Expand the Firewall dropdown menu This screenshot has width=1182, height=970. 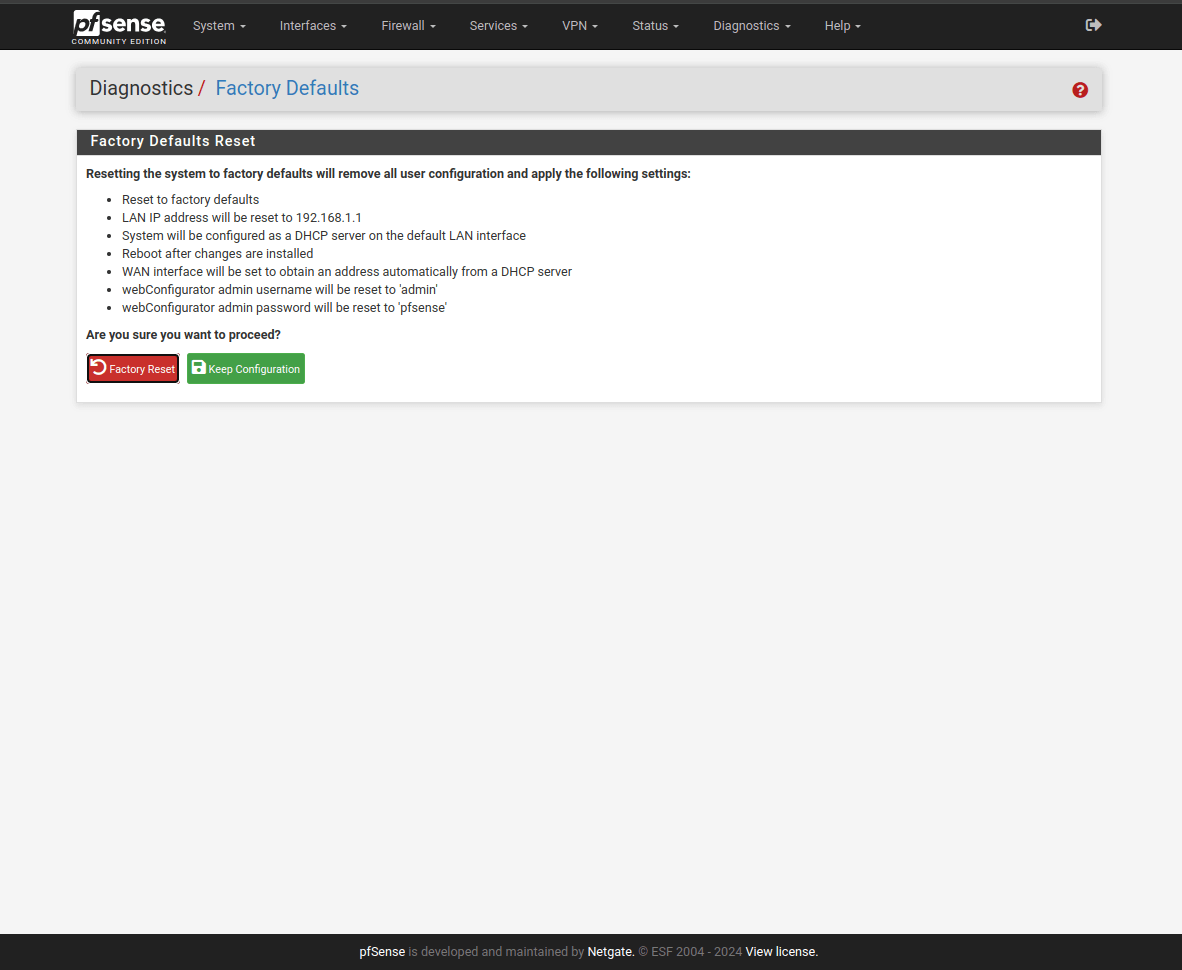[408, 26]
